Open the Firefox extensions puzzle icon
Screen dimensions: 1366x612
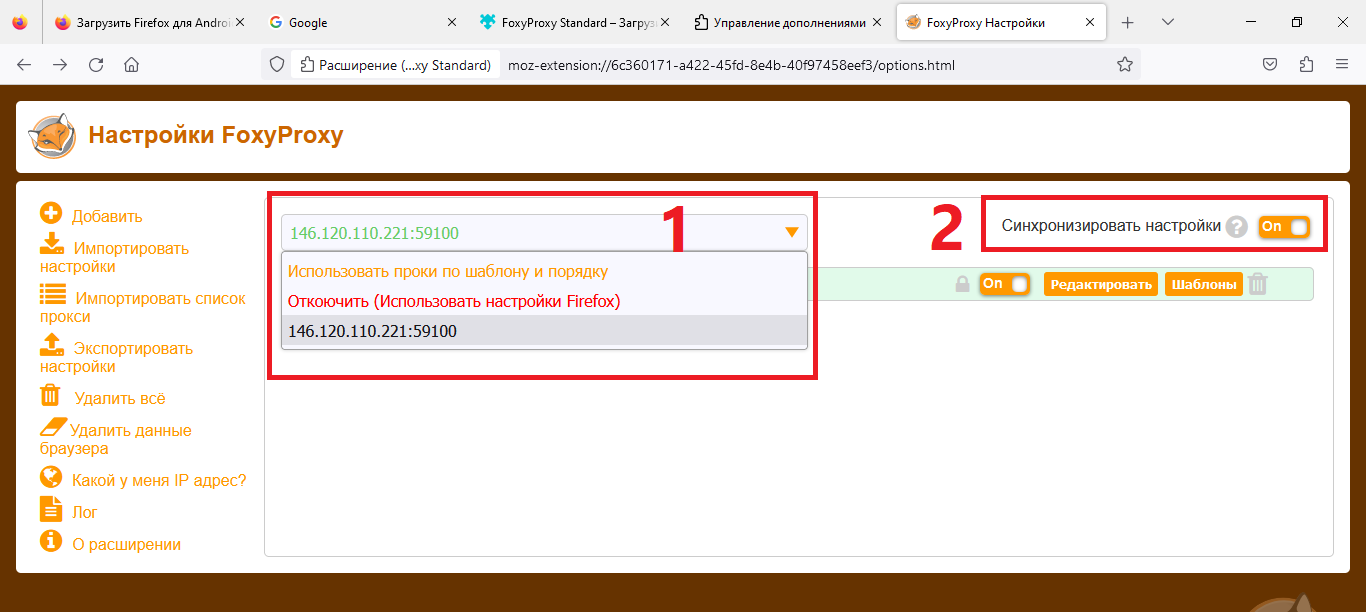click(x=1305, y=65)
